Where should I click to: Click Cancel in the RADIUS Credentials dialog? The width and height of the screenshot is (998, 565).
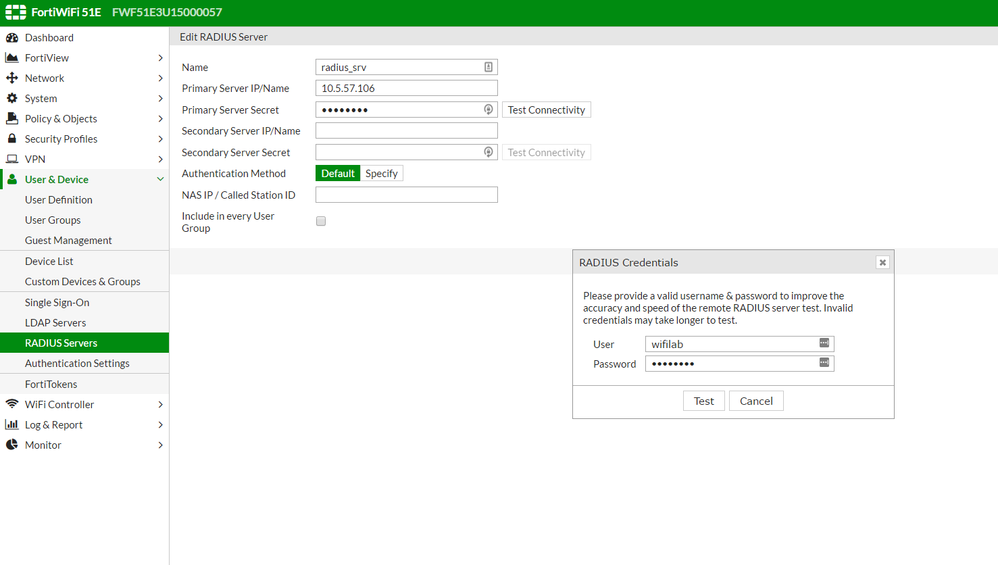pyautogui.click(x=756, y=401)
